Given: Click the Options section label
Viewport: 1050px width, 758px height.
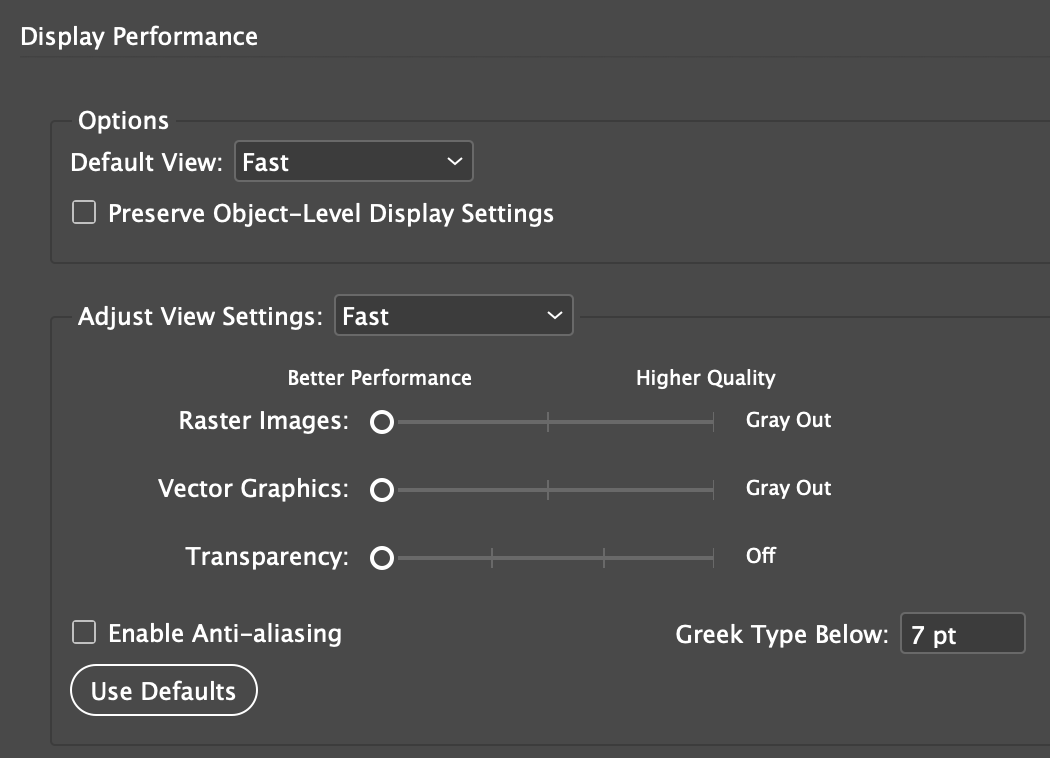Looking at the screenshot, I should point(123,121).
